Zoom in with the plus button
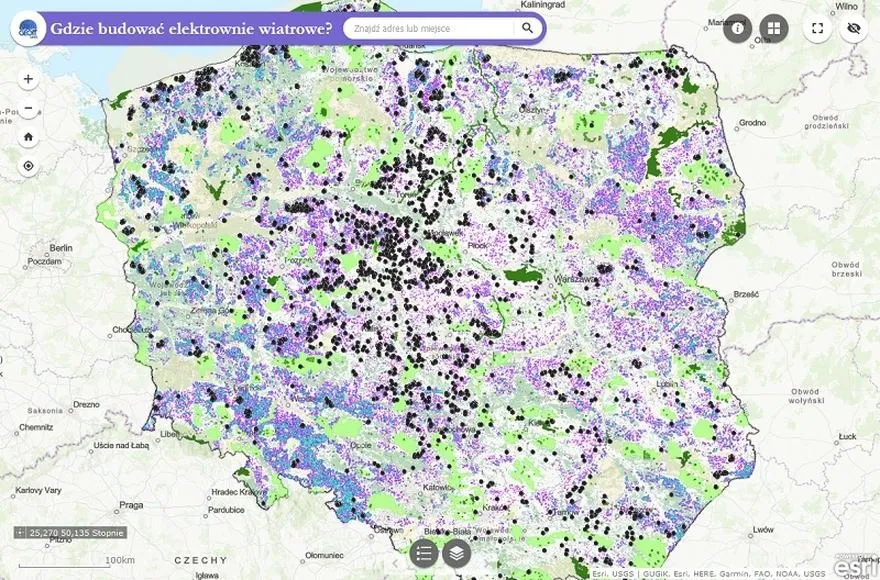 (x=28, y=79)
